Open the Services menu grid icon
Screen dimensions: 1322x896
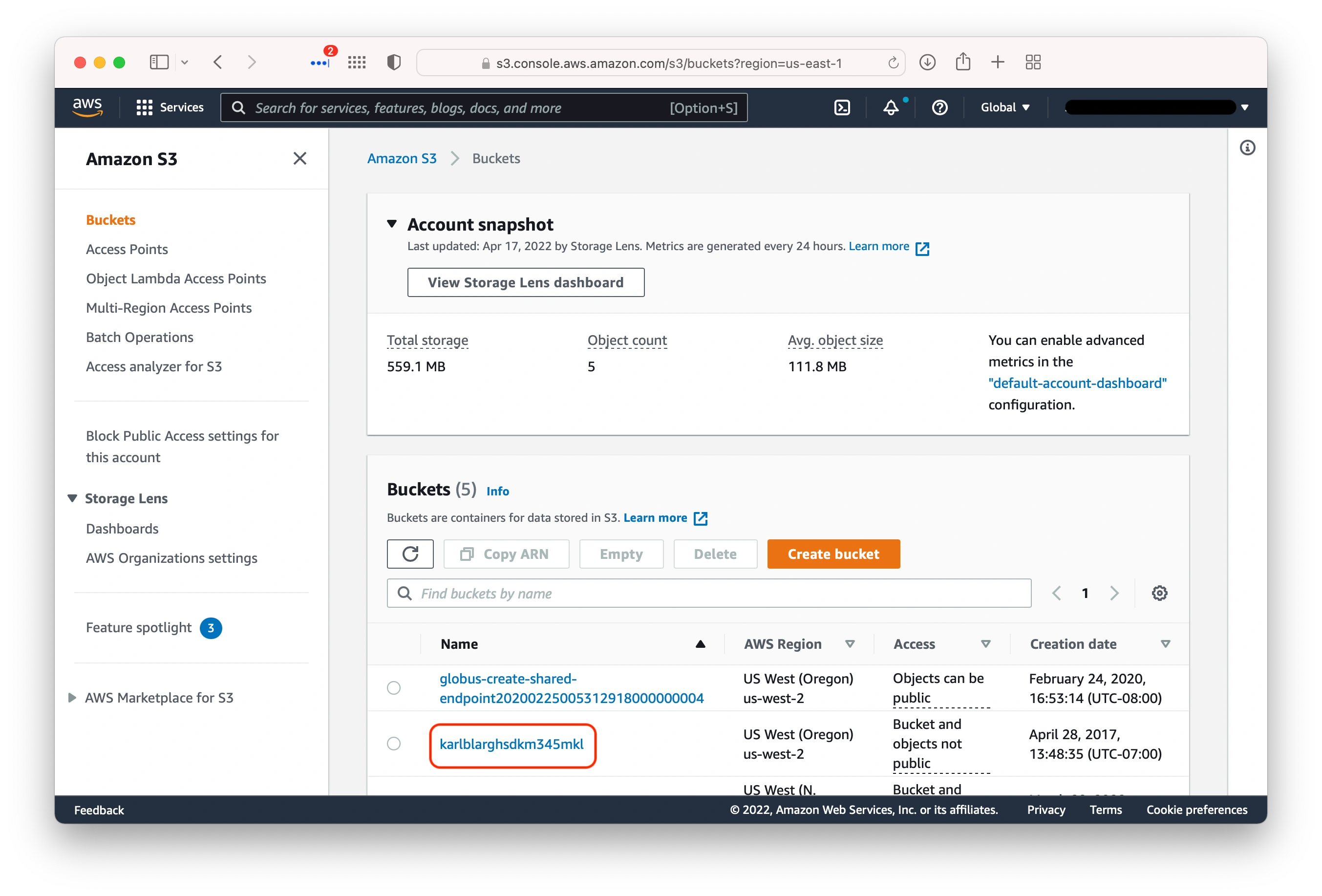pos(144,107)
